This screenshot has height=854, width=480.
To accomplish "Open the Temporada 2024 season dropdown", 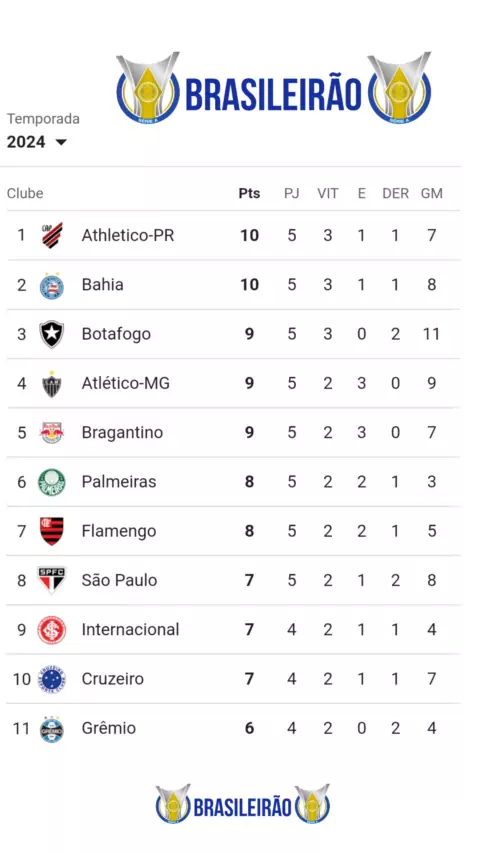I will coord(37,142).
